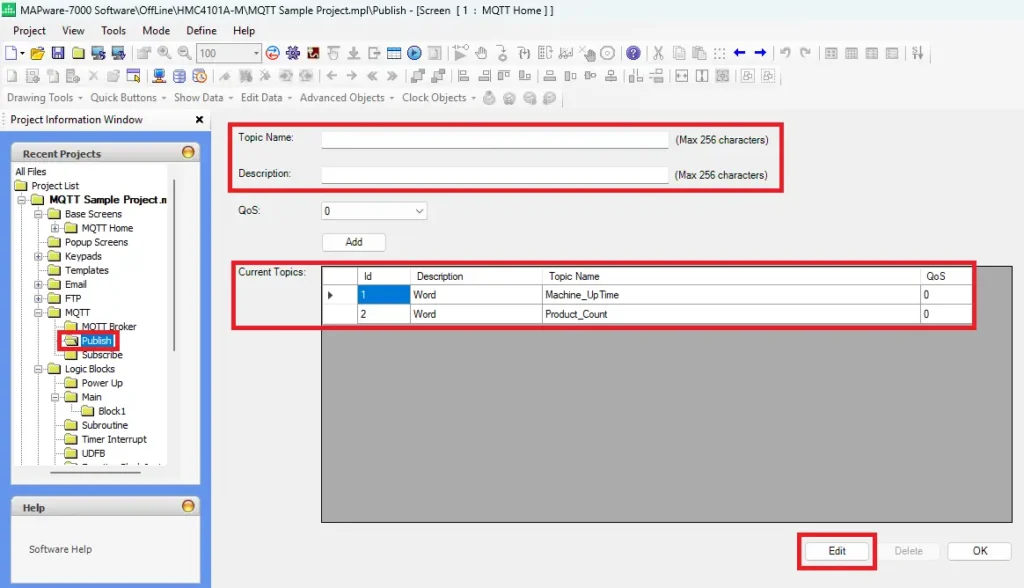This screenshot has width=1024, height=588.
Task: Collapse the Recent Projects panel
Action: (190, 152)
